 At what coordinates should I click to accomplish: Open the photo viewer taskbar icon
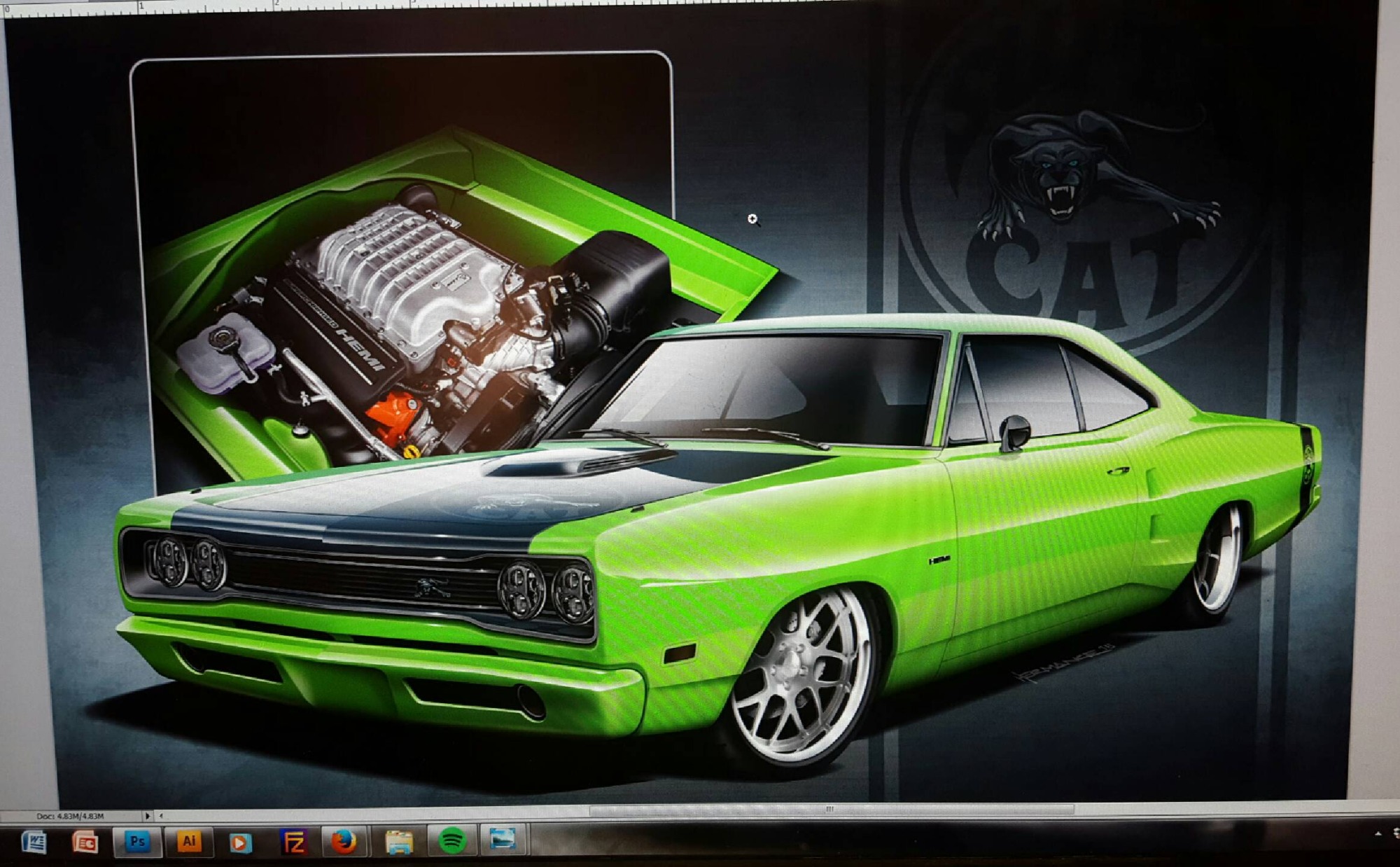(503, 839)
